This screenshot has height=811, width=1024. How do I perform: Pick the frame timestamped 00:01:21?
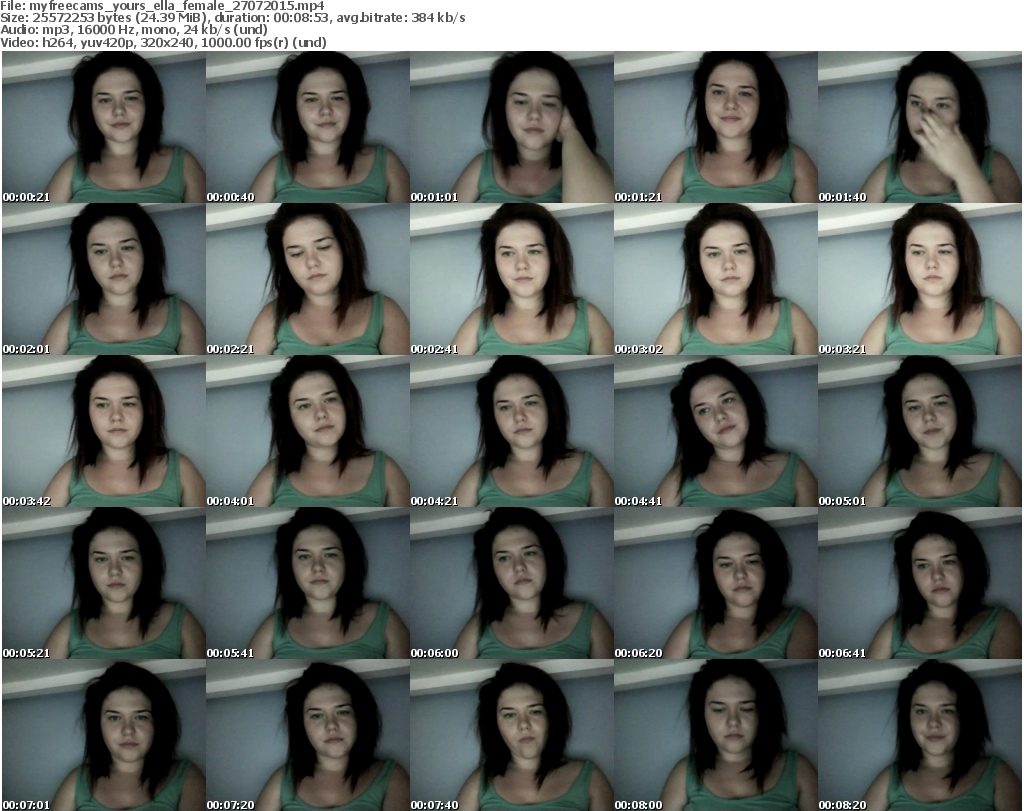click(716, 127)
